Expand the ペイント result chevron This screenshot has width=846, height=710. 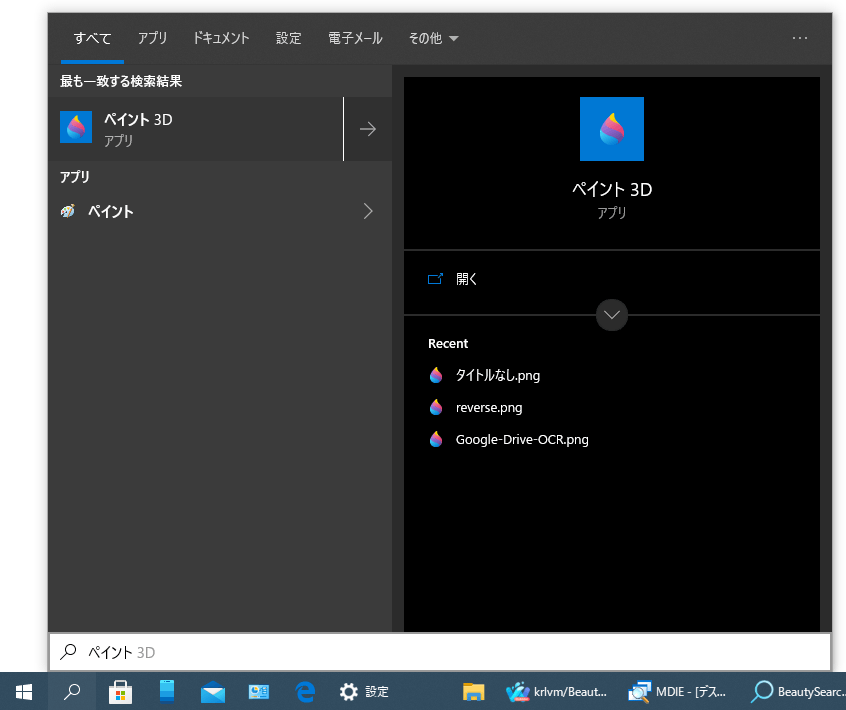pyautogui.click(x=368, y=211)
